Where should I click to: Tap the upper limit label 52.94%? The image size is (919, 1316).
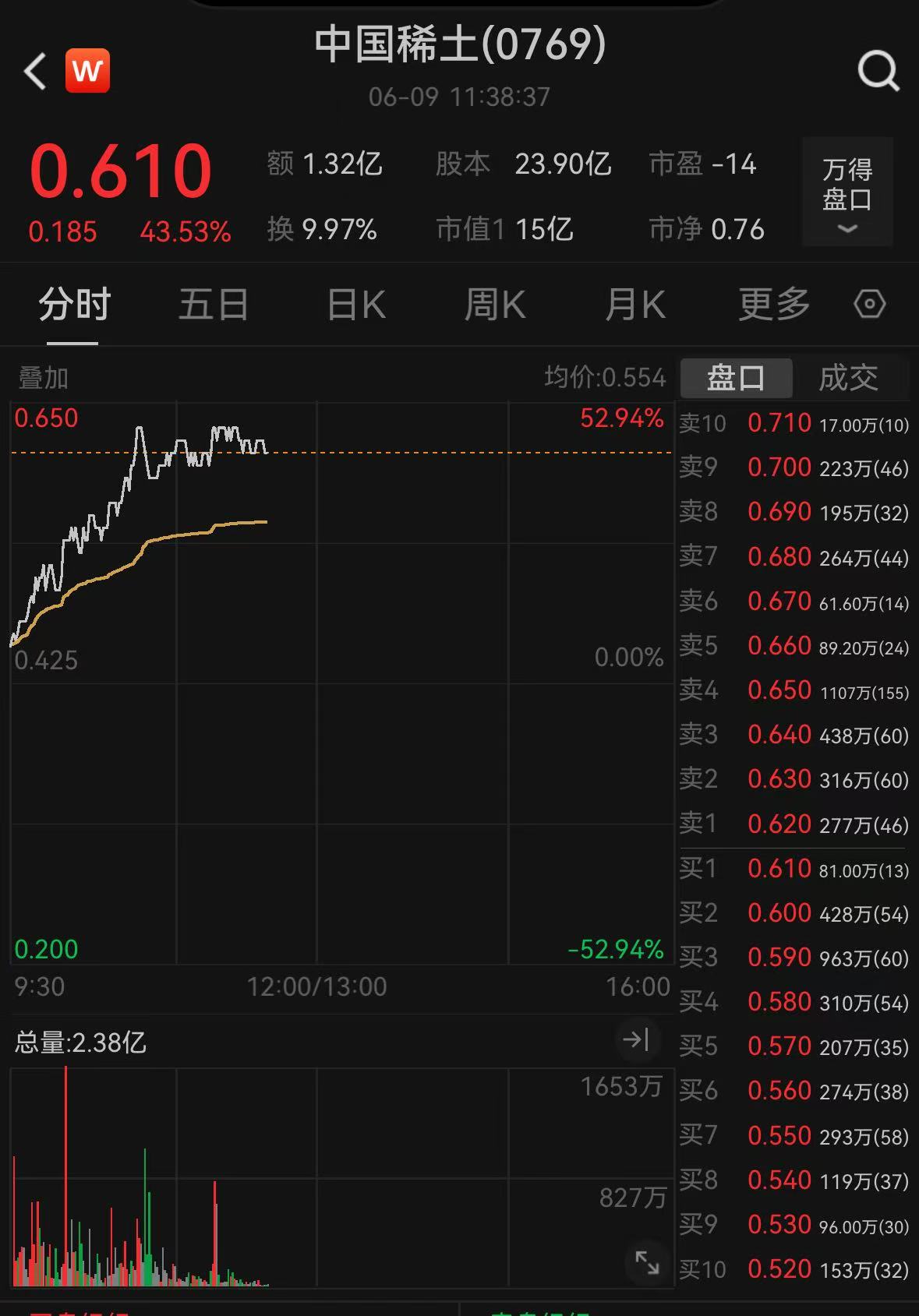[x=621, y=418]
